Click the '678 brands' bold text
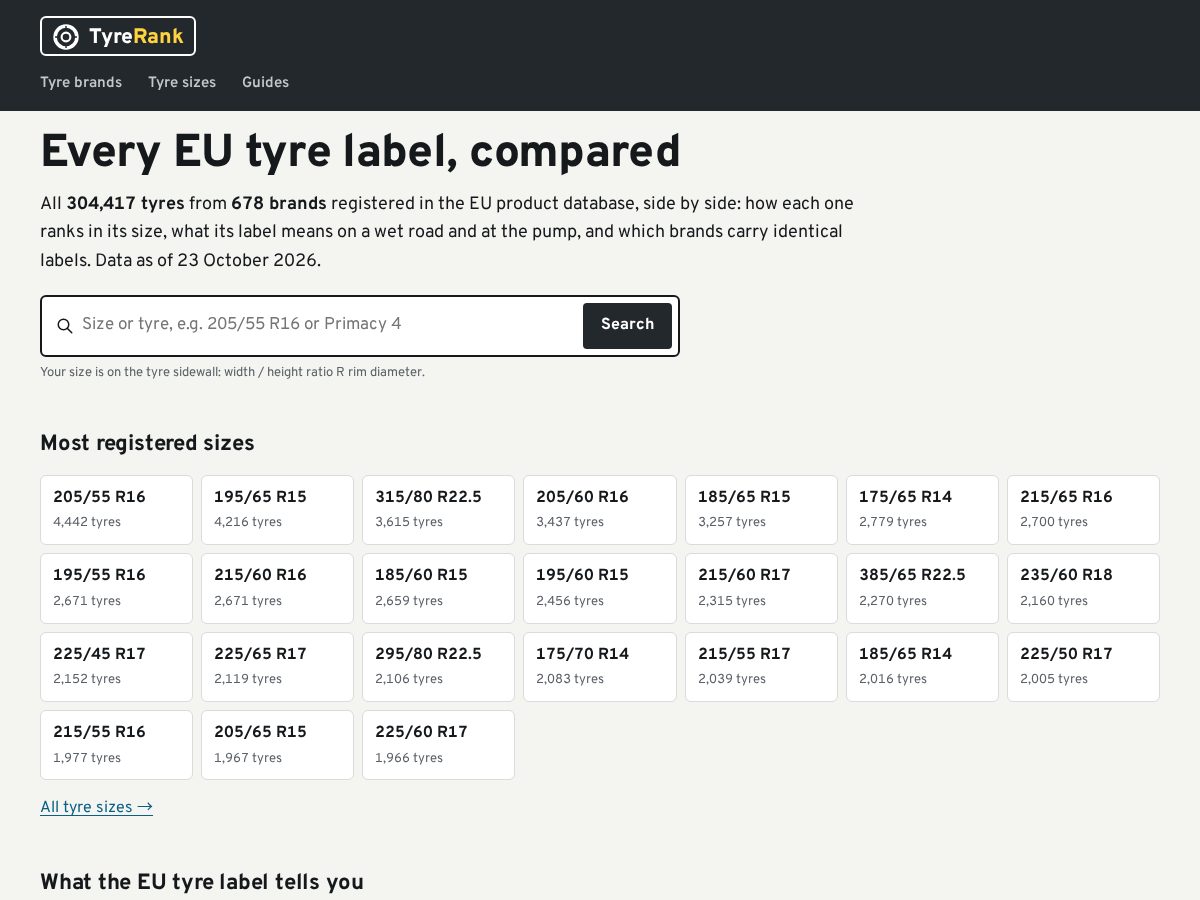Screen dimensions: 1200x900 (x=279, y=204)
